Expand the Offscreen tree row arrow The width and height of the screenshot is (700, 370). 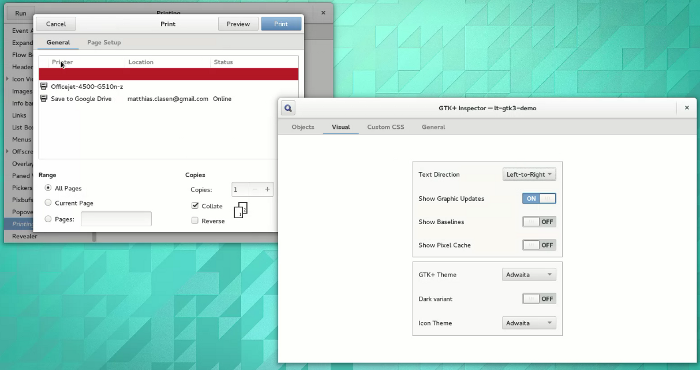click(x=7, y=151)
